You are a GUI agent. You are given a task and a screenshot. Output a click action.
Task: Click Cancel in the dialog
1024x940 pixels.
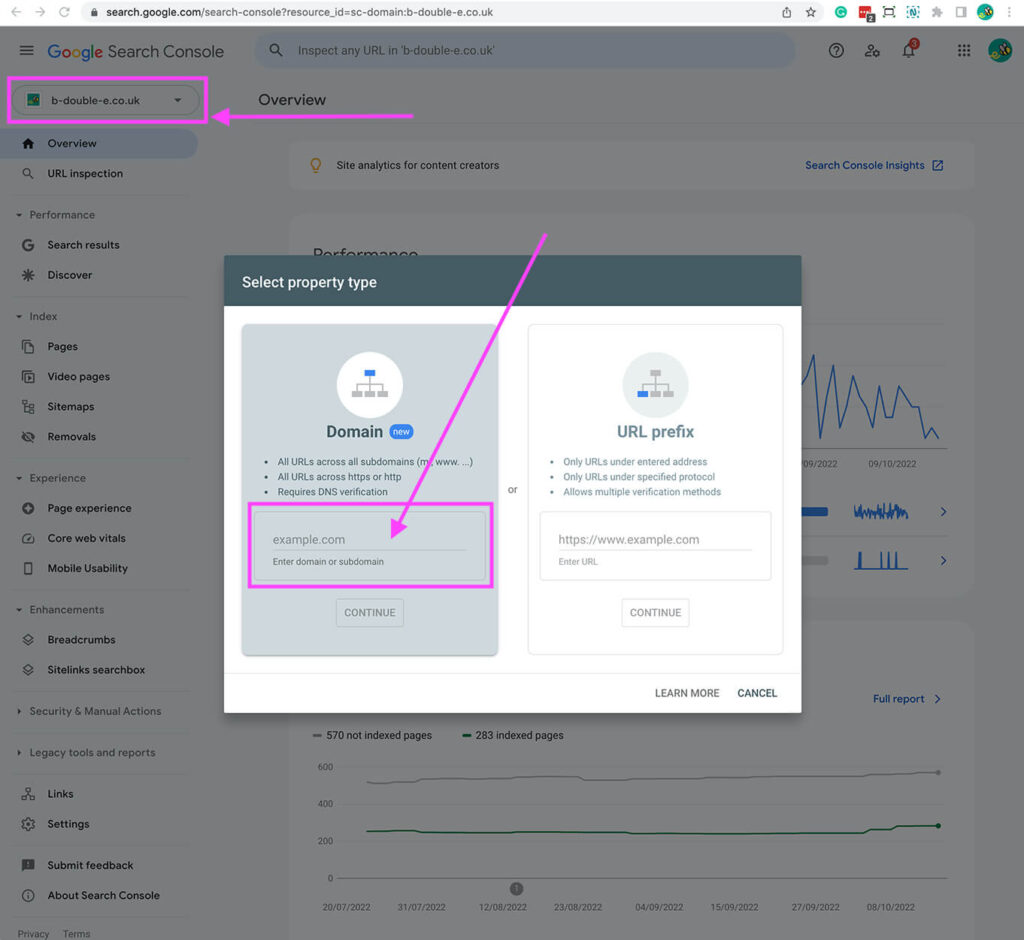pyautogui.click(x=756, y=693)
